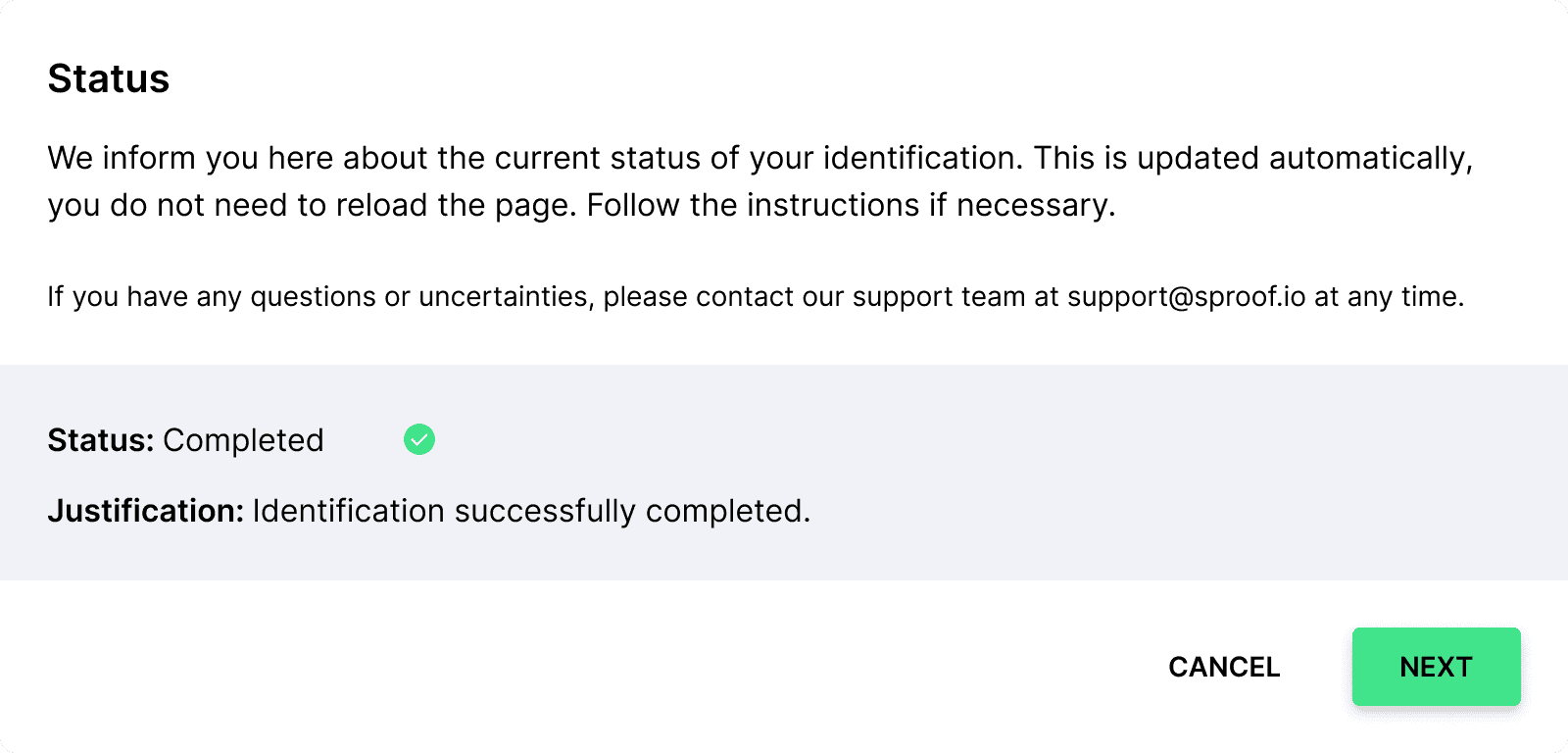Click the CANCEL button
This screenshot has width=1568, height=753.
point(1224,667)
